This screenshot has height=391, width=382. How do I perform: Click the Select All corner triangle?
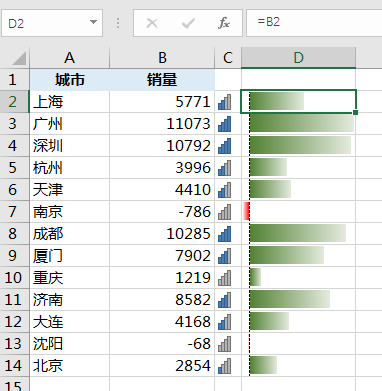coord(19,58)
